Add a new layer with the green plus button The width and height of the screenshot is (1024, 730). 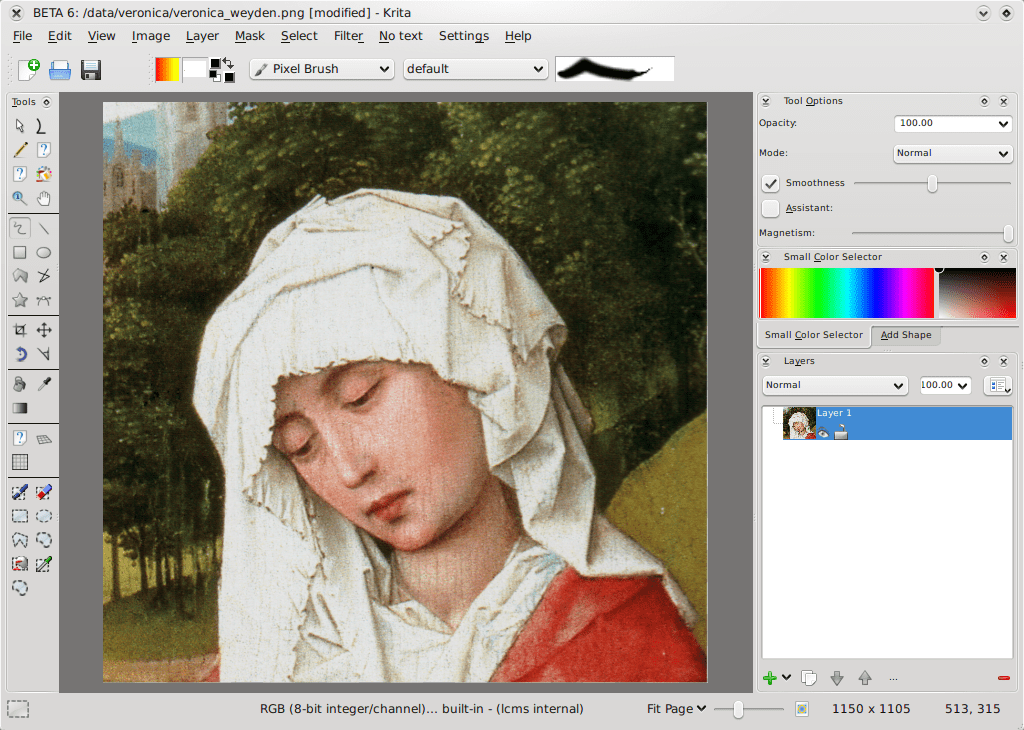[769, 677]
